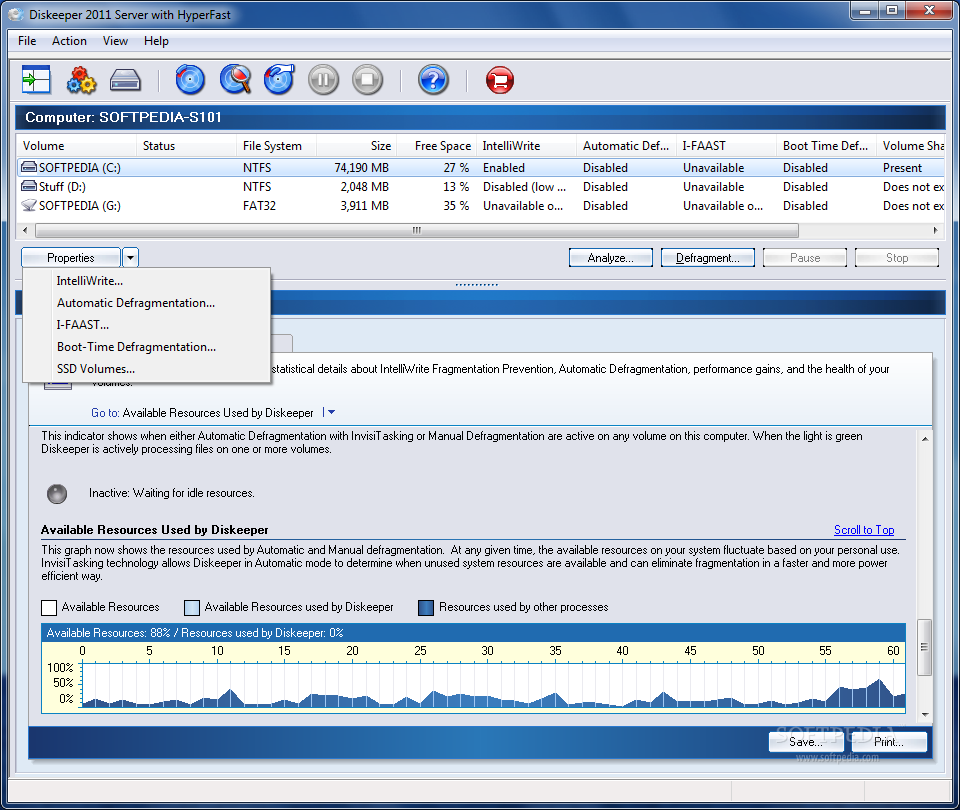Open the View menu

click(x=115, y=41)
